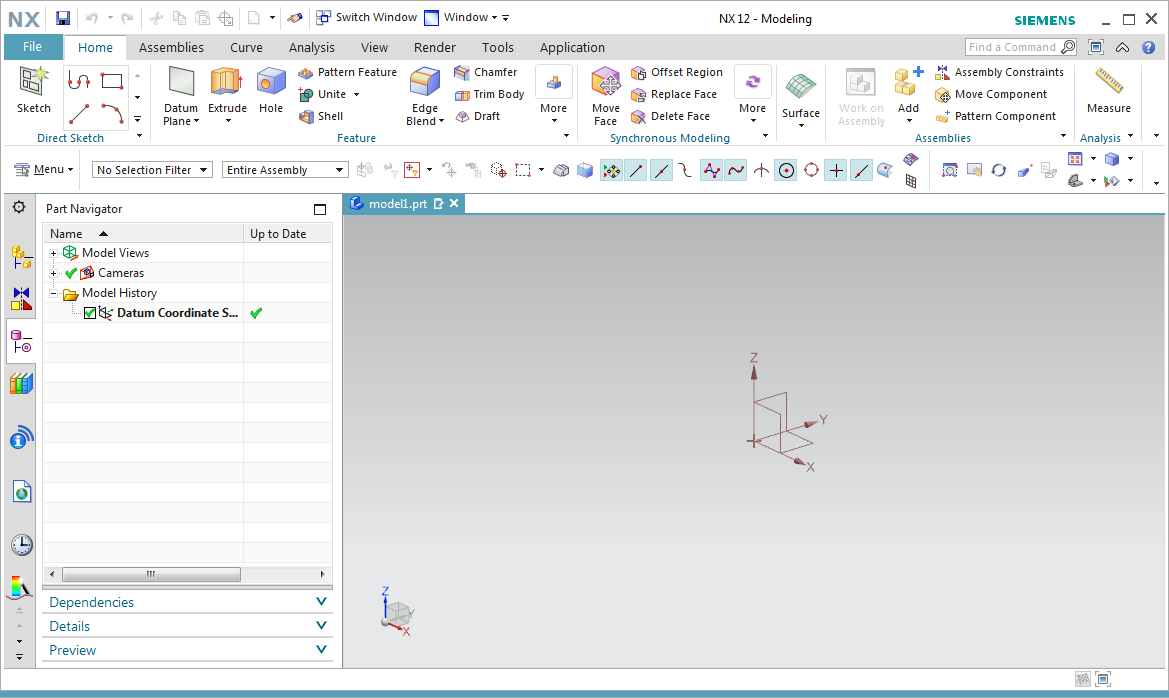This screenshot has height=698, width=1169.
Task: Save the part with the disk icon
Action: click(63, 18)
